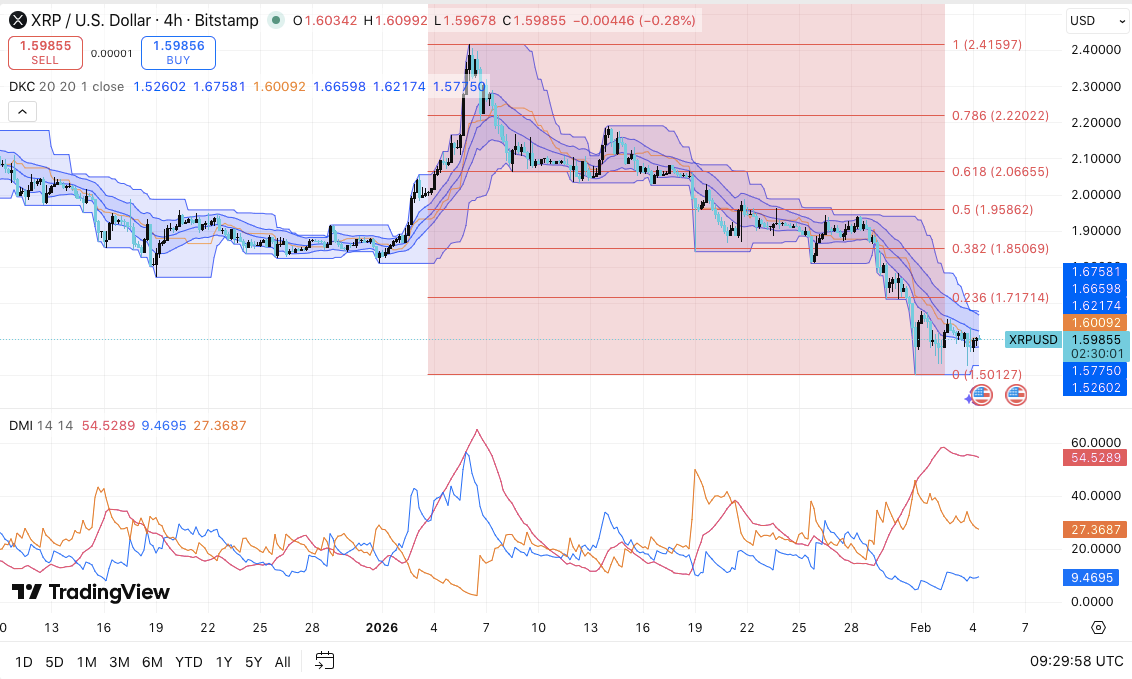1132x679 pixels.
Task: Click the 0.618 Fibonacci level label
Action: click(x=1000, y=172)
